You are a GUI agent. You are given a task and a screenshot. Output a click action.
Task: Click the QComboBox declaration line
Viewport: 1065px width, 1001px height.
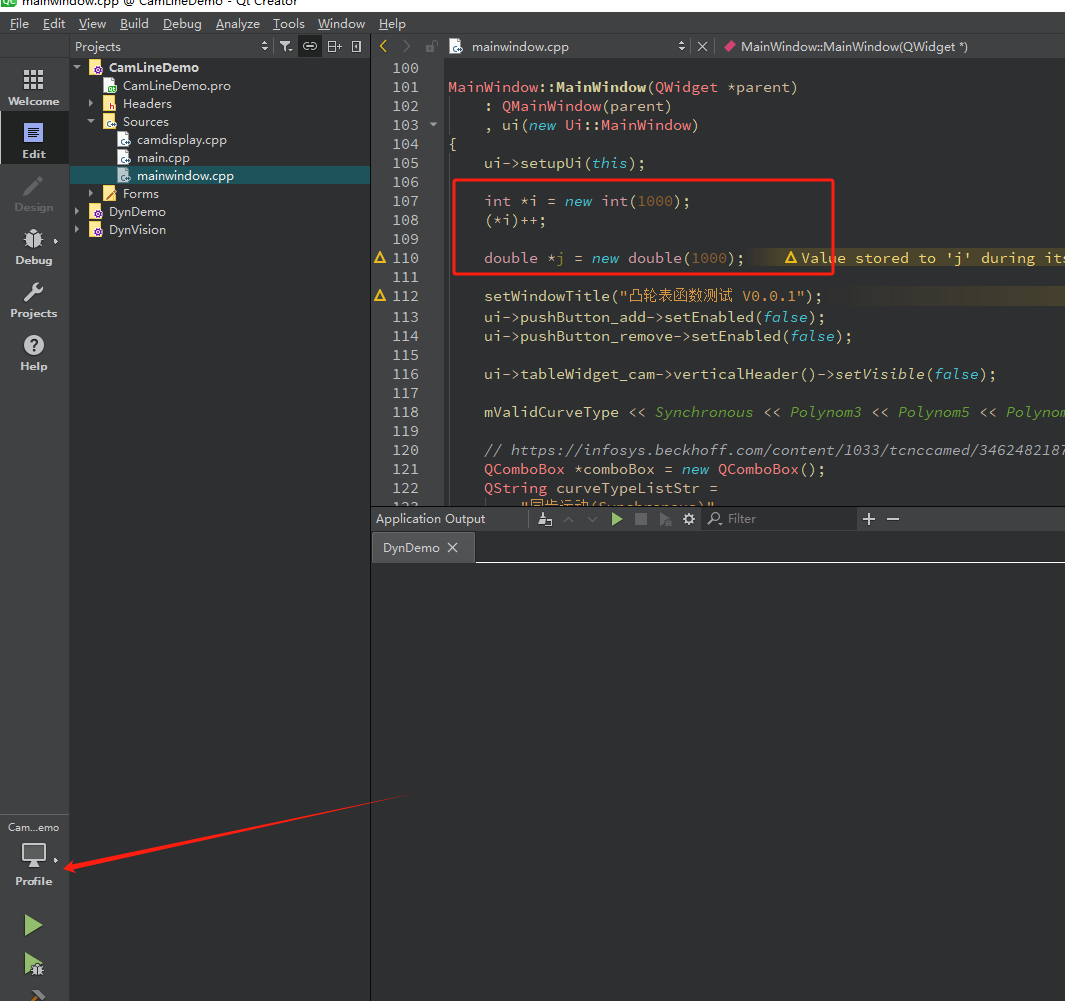(654, 469)
